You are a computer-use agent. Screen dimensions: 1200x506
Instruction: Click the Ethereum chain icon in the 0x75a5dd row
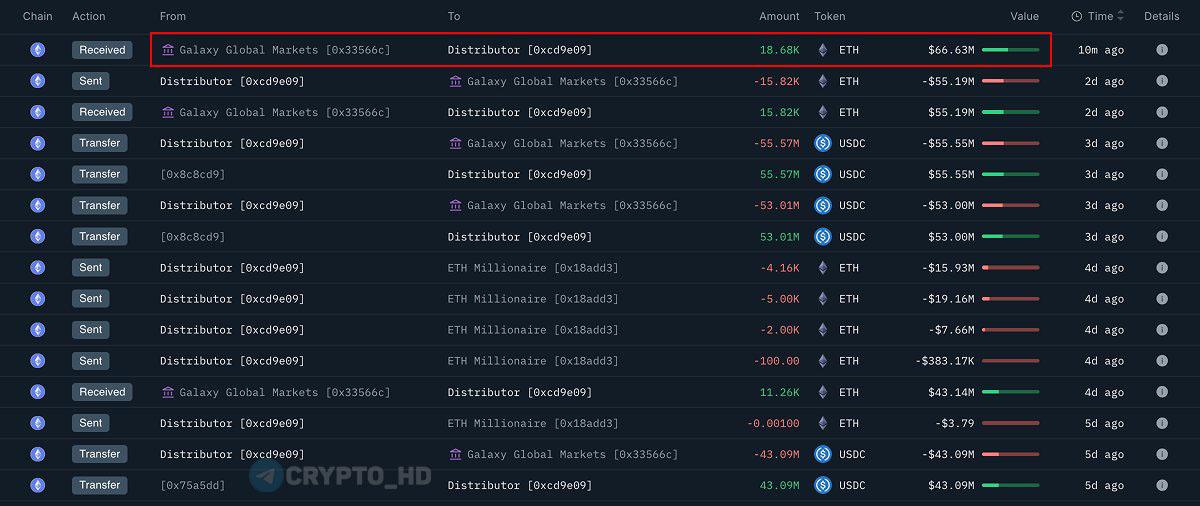pos(38,485)
